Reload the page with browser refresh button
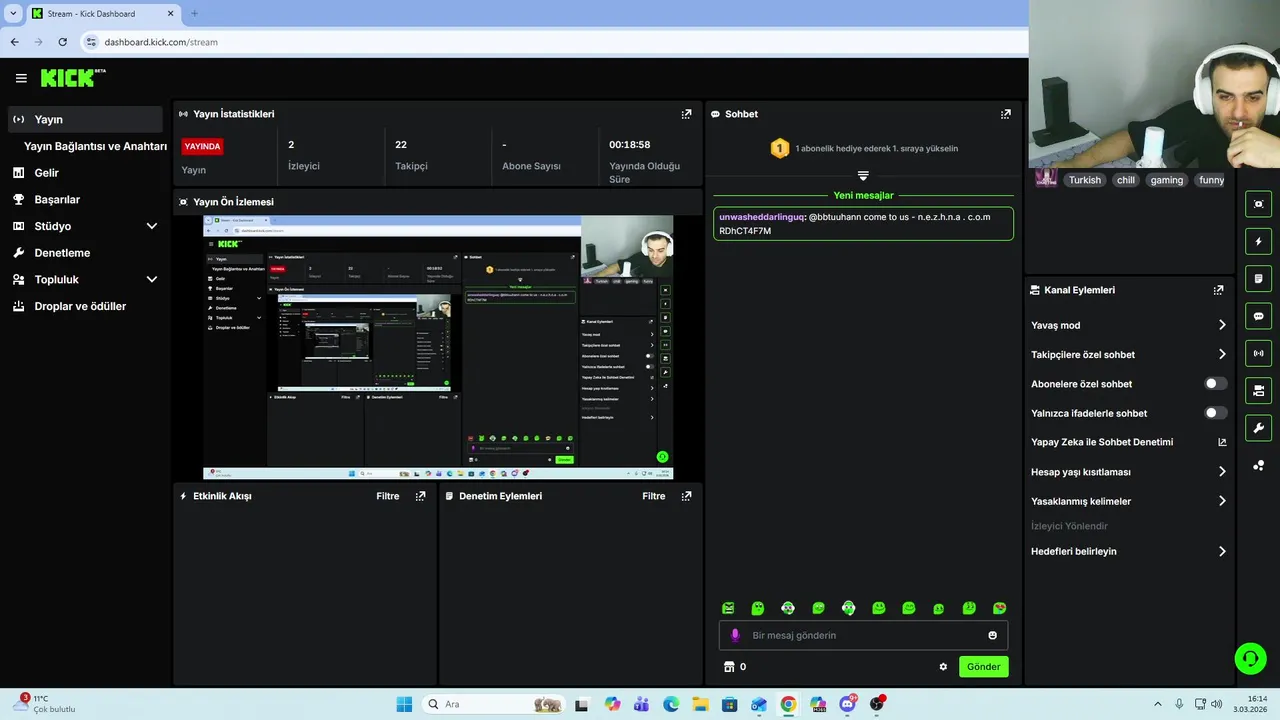Image resolution: width=1280 pixels, height=720 pixels. pyautogui.click(x=62, y=42)
